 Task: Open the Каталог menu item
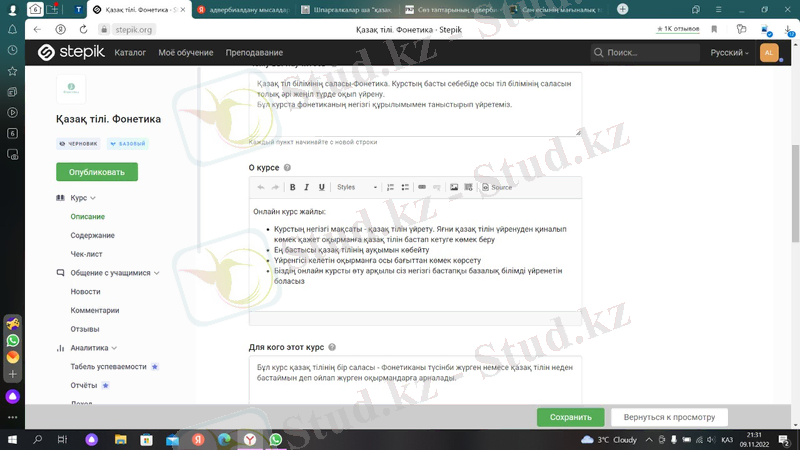[130, 53]
